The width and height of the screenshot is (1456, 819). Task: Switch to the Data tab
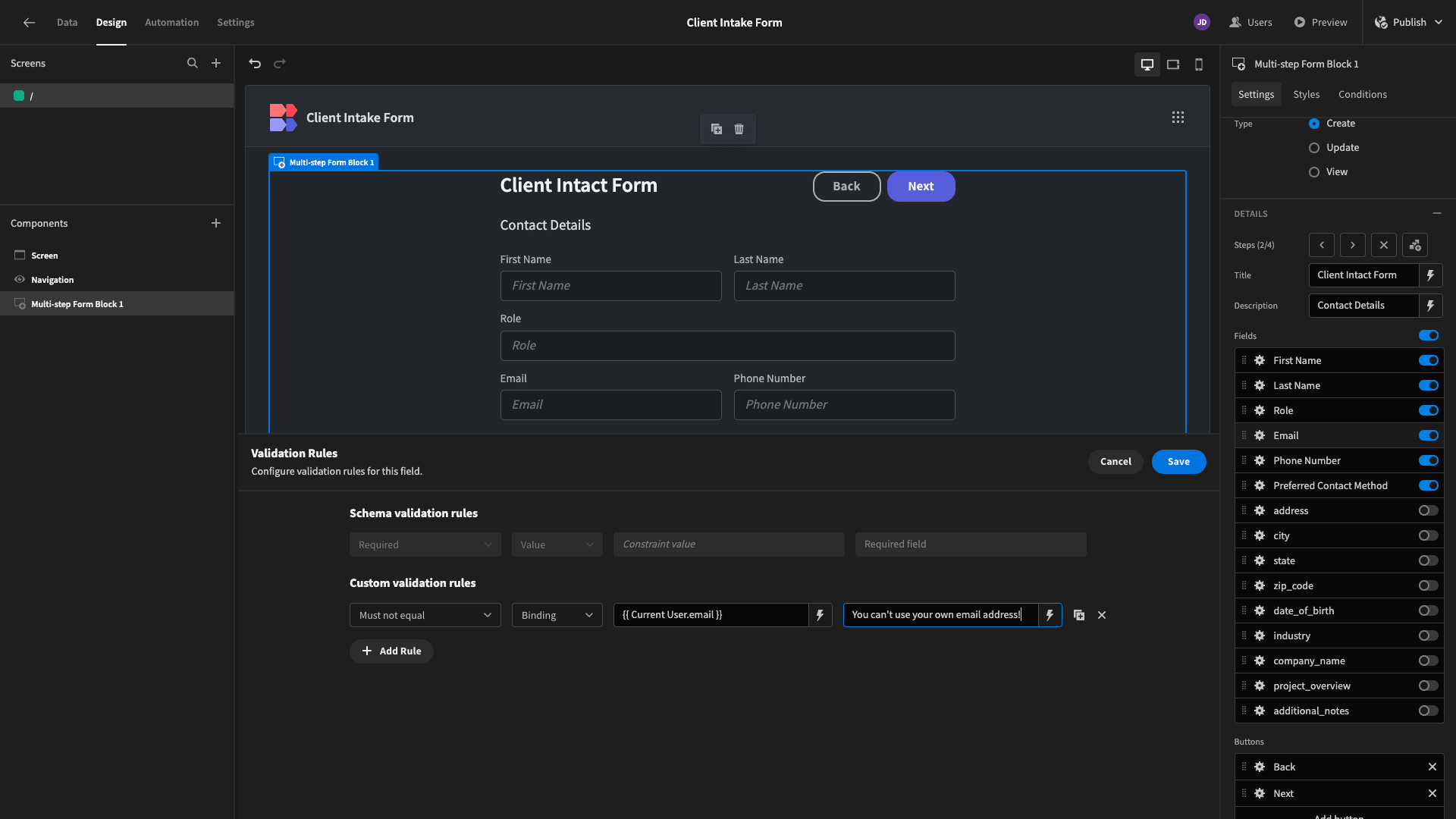pyautogui.click(x=67, y=23)
